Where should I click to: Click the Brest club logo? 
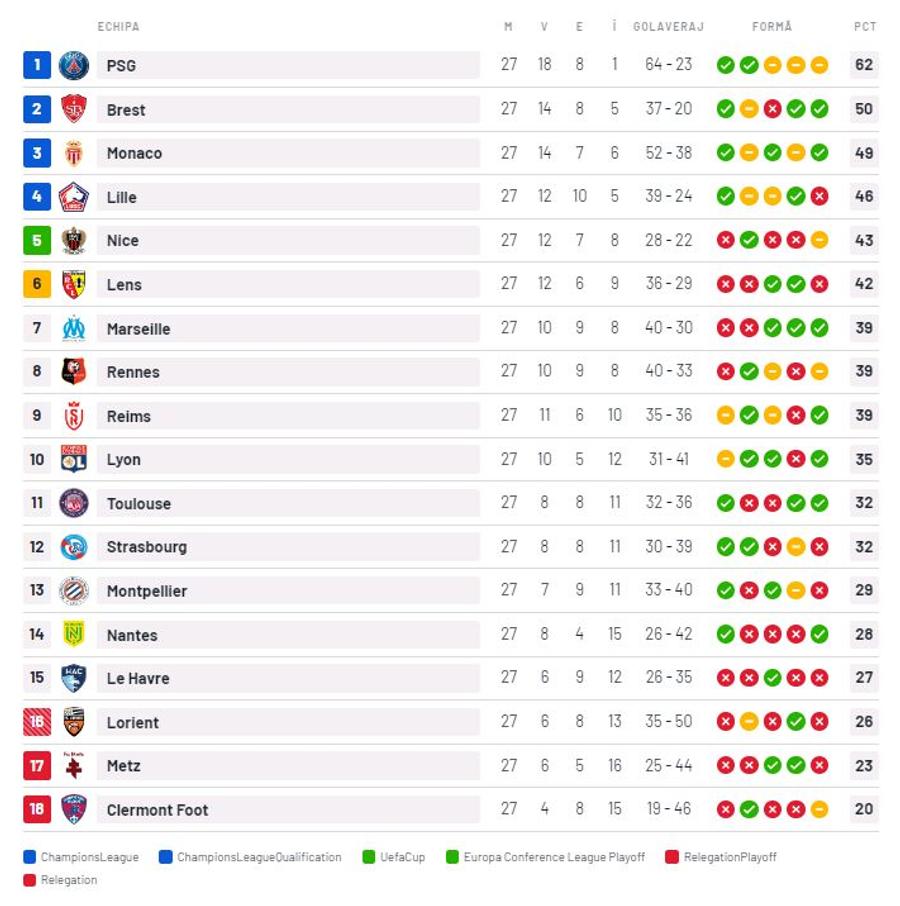pyautogui.click(x=74, y=109)
